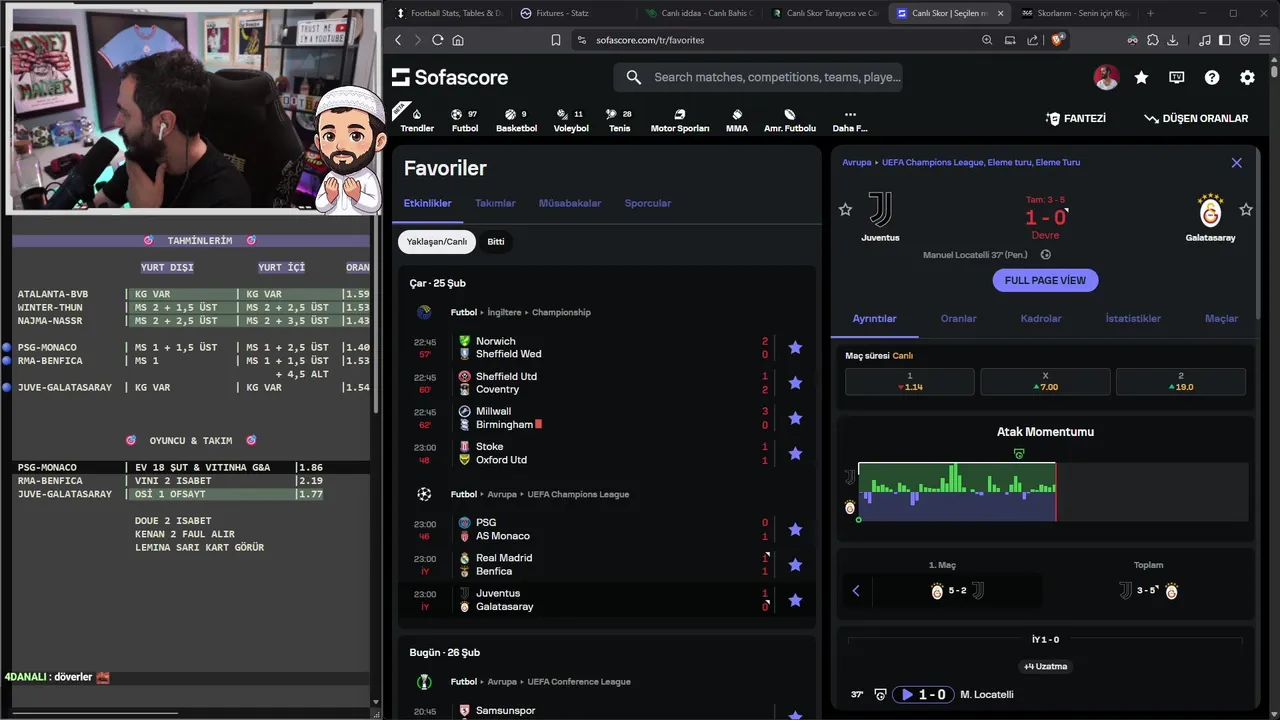Click the screen icon beside help
Screen dimensions: 1280x720
pyautogui.click(x=1177, y=77)
